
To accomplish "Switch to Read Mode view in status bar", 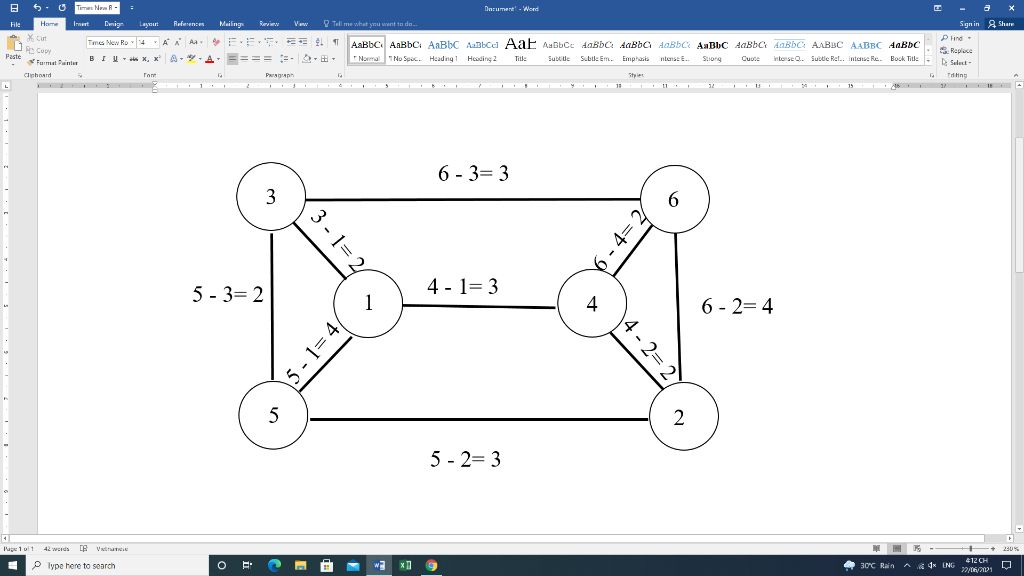I will pos(876,549).
